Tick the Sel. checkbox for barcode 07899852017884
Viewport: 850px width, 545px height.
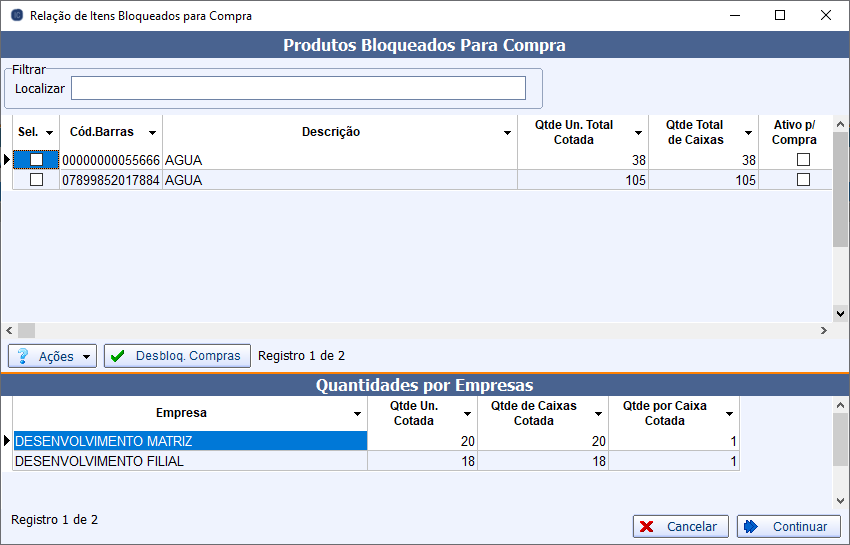click(x=37, y=180)
